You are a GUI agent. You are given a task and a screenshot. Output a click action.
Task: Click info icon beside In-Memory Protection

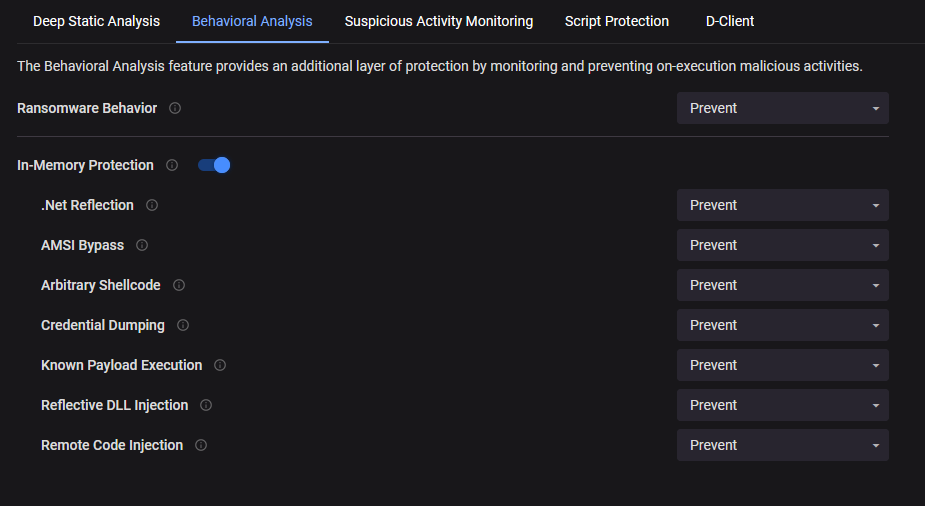tap(172, 165)
